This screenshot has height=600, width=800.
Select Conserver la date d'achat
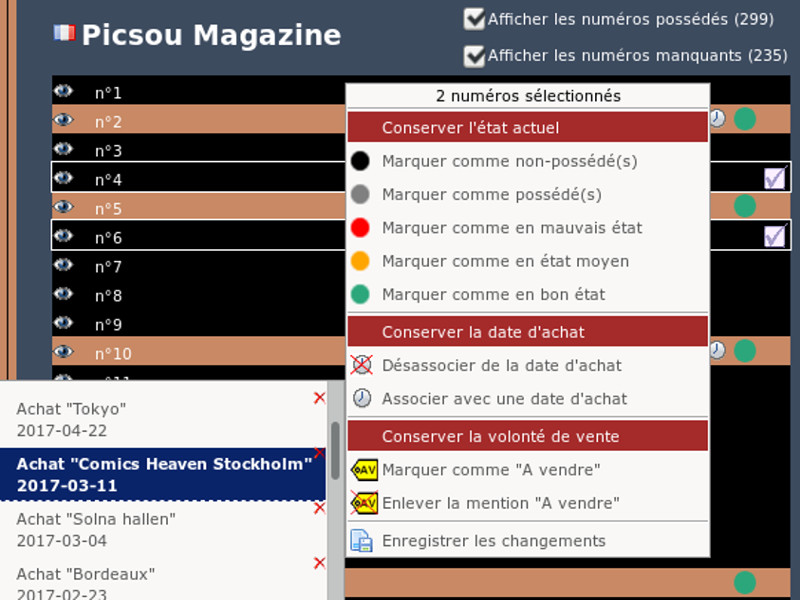pos(528,332)
